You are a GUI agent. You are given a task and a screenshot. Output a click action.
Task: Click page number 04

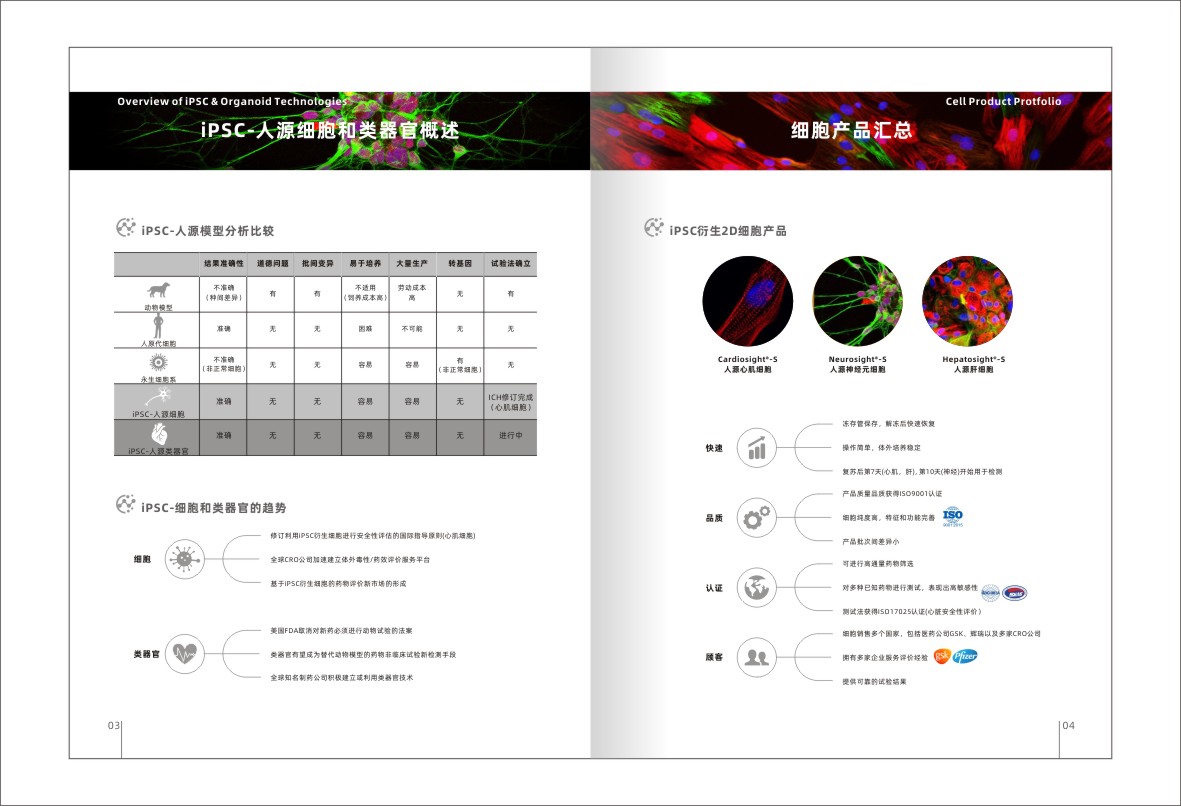(x=1067, y=725)
